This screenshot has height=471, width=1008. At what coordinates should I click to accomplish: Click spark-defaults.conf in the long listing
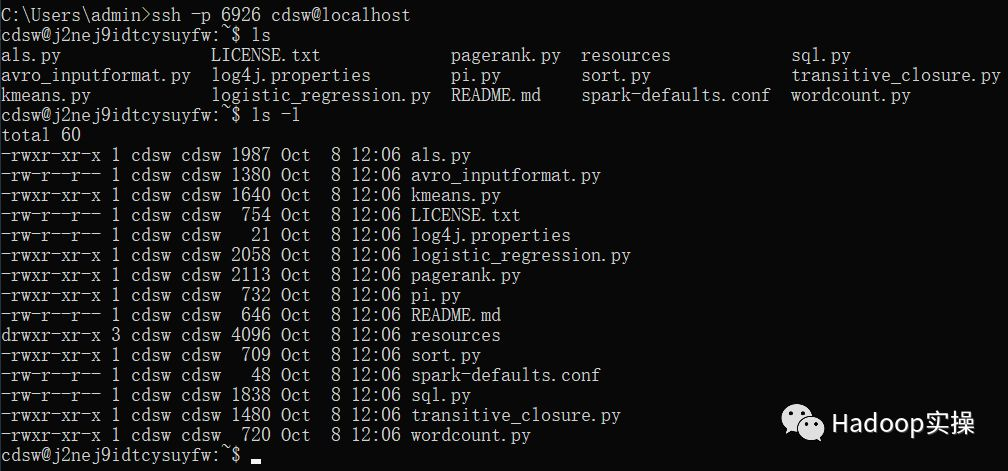pyautogui.click(x=505, y=375)
